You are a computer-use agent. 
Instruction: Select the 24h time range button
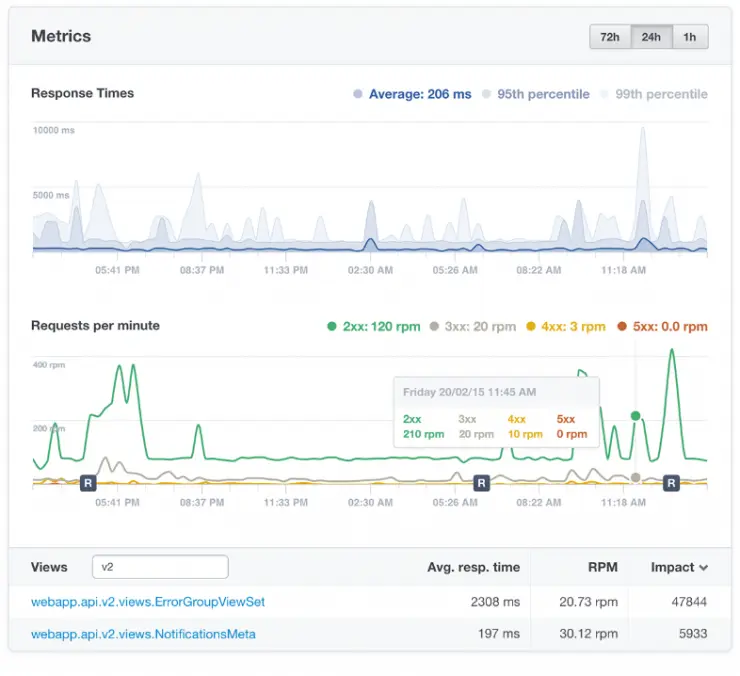click(651, 37)
